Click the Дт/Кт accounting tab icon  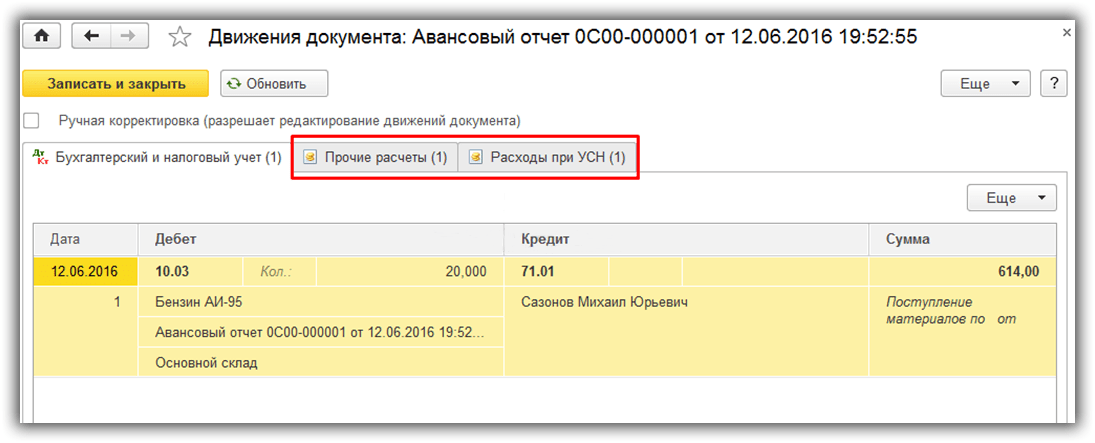coord(41,157)
